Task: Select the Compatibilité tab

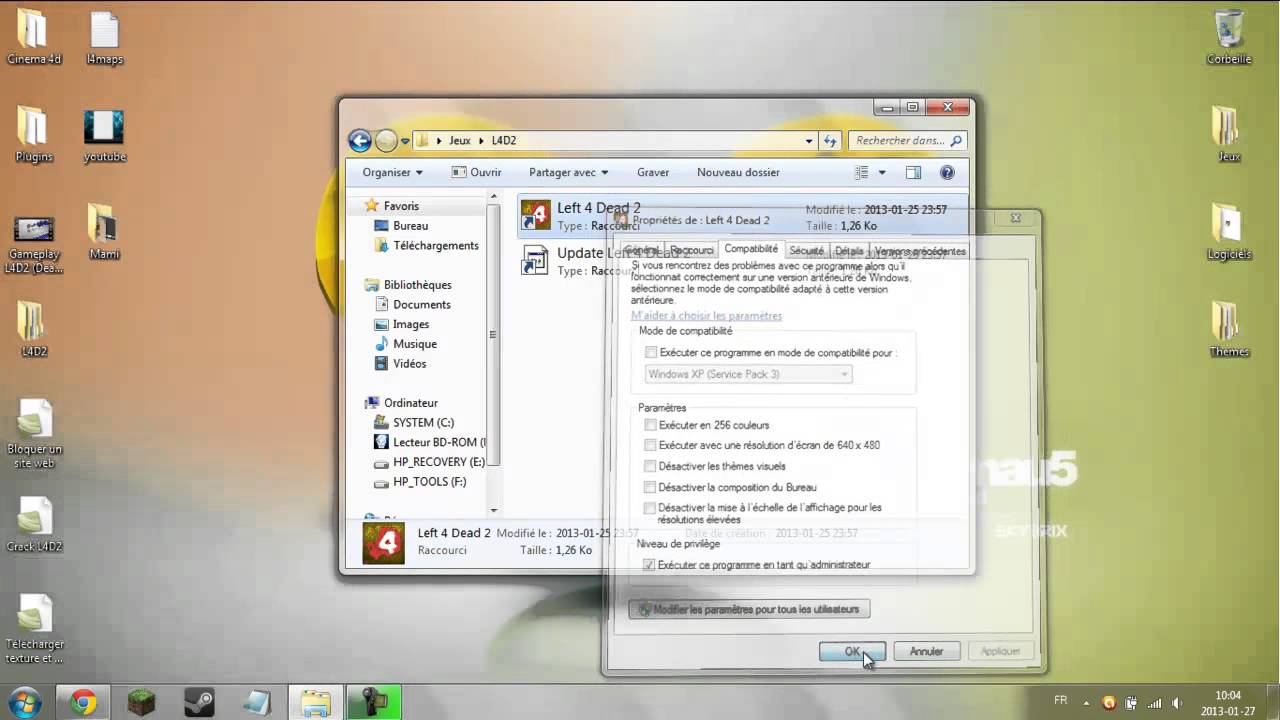Action: tap(751, 249)
